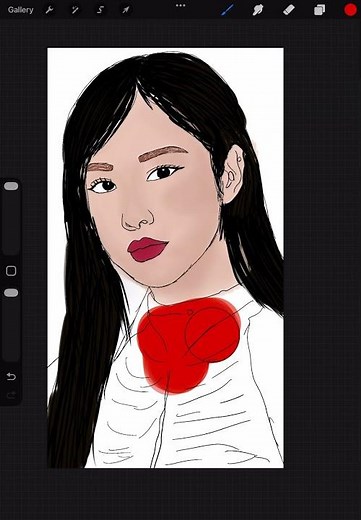Select the Smudge finger tool
The image size is (361, 520).
[x=257, y=10]
